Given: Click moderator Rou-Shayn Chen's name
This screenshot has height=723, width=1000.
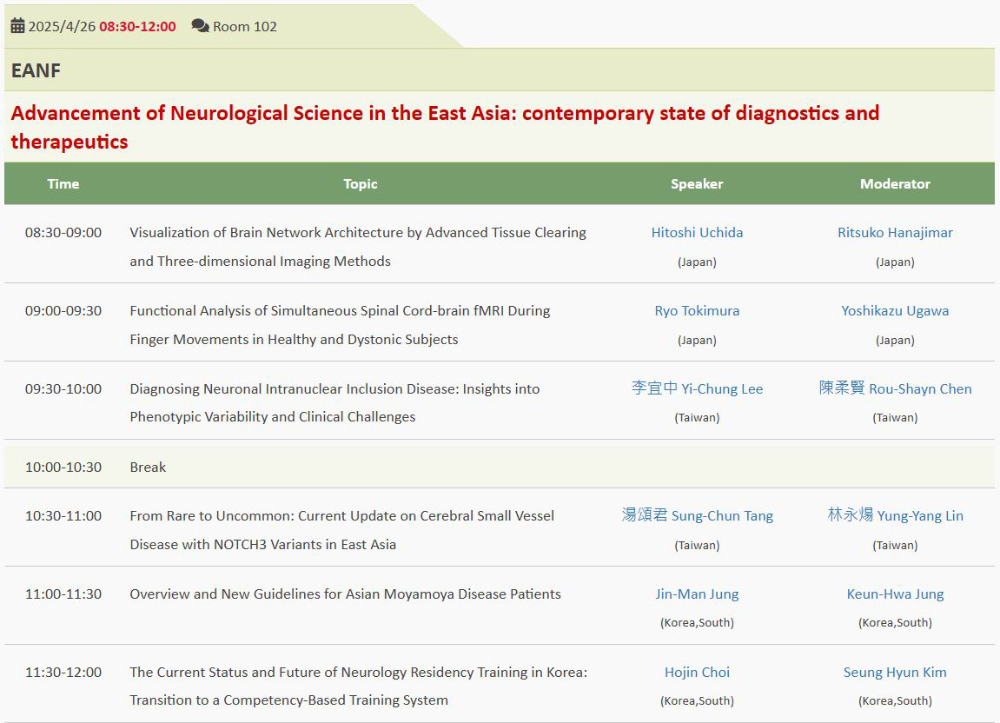Looking at the screenshot, I should pos(895,388).
